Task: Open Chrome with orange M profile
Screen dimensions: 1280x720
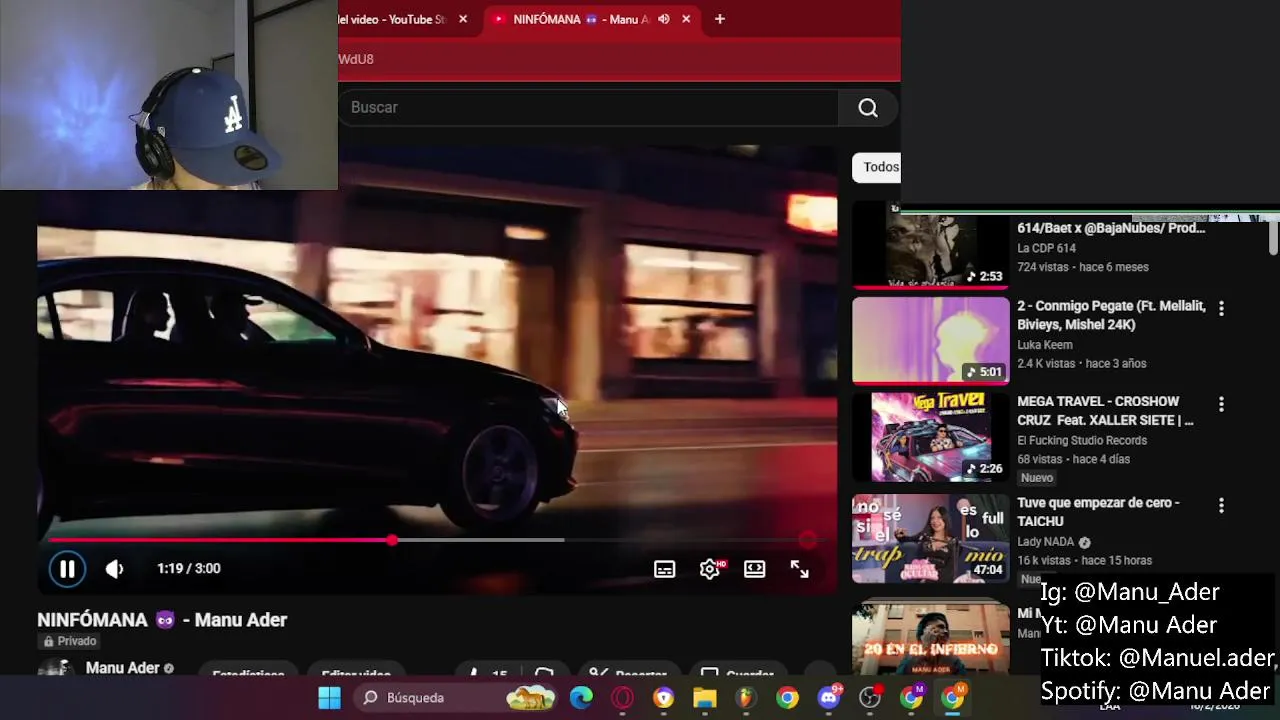Action: click(x=953, y=698)
